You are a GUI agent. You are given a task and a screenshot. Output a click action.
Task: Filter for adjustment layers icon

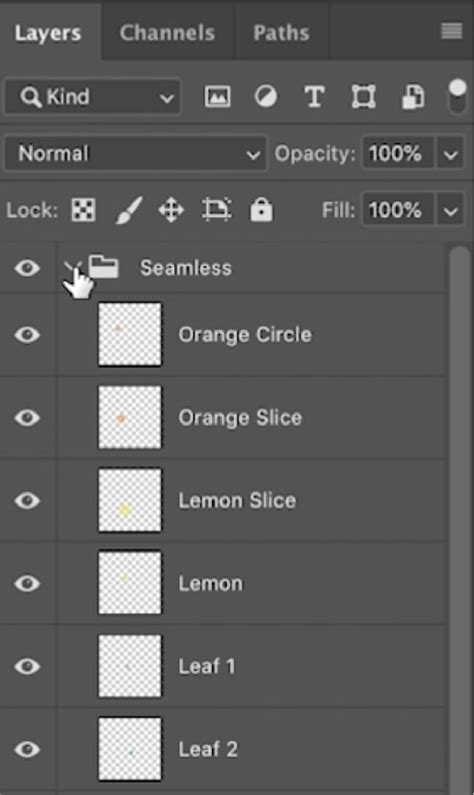(266, 96)
